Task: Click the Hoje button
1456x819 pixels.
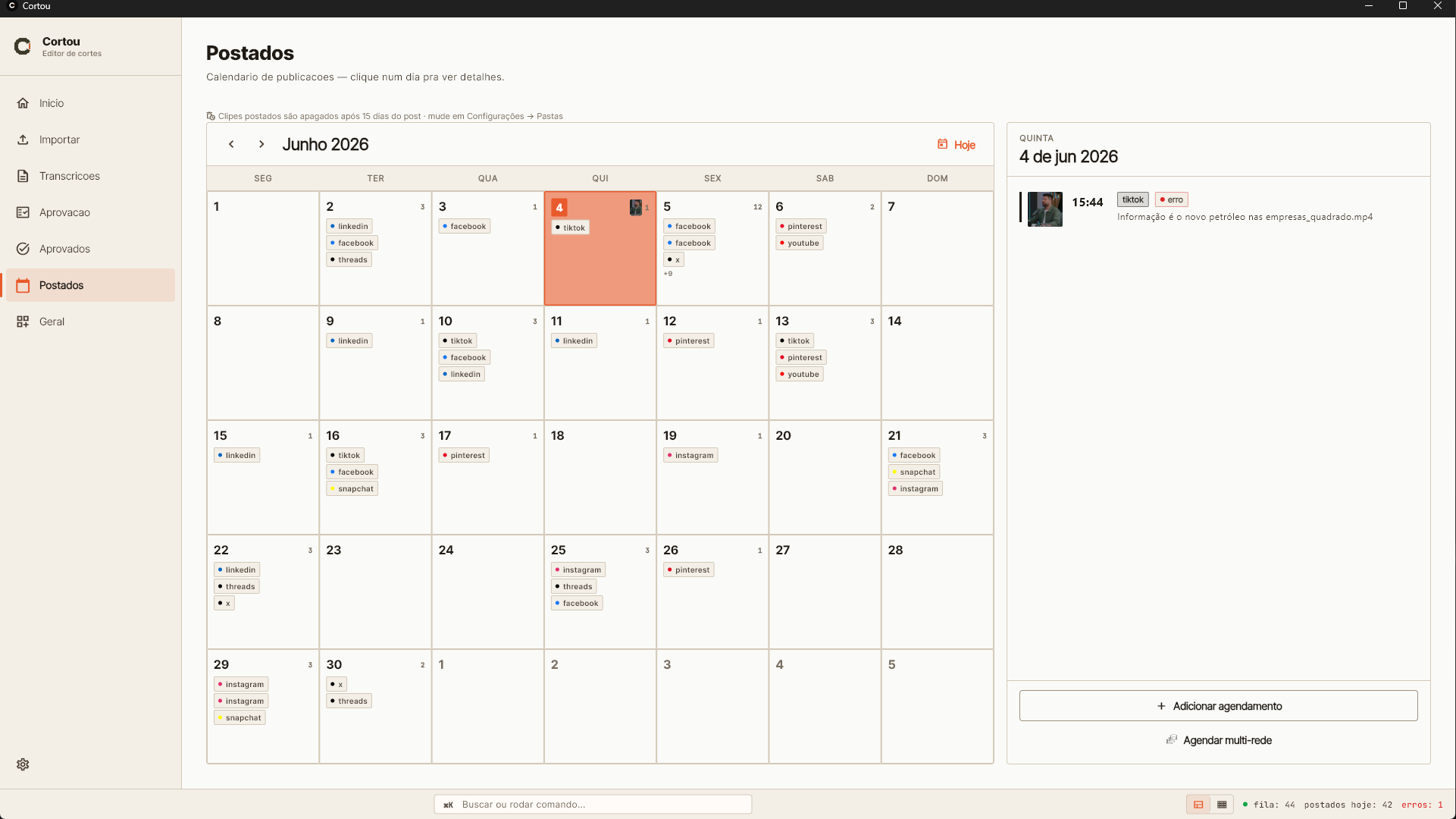Action: tap(957, 144)
